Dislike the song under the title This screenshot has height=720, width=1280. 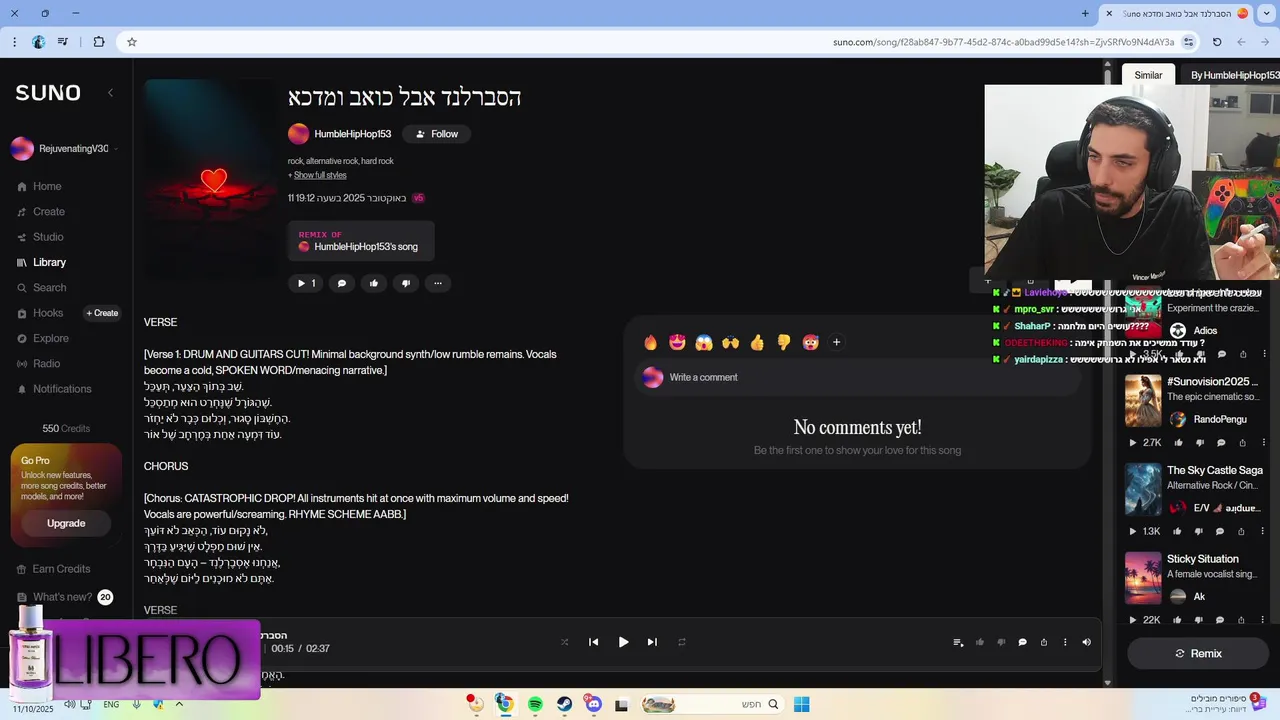point(406,283)
